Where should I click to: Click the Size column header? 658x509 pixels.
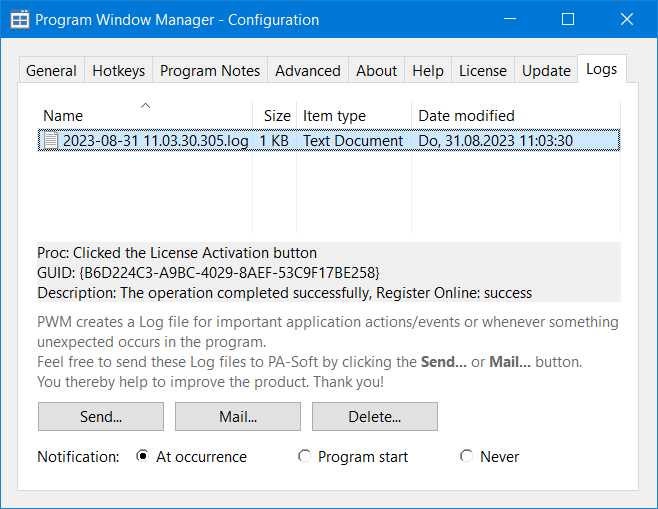[x=277, y=116]
